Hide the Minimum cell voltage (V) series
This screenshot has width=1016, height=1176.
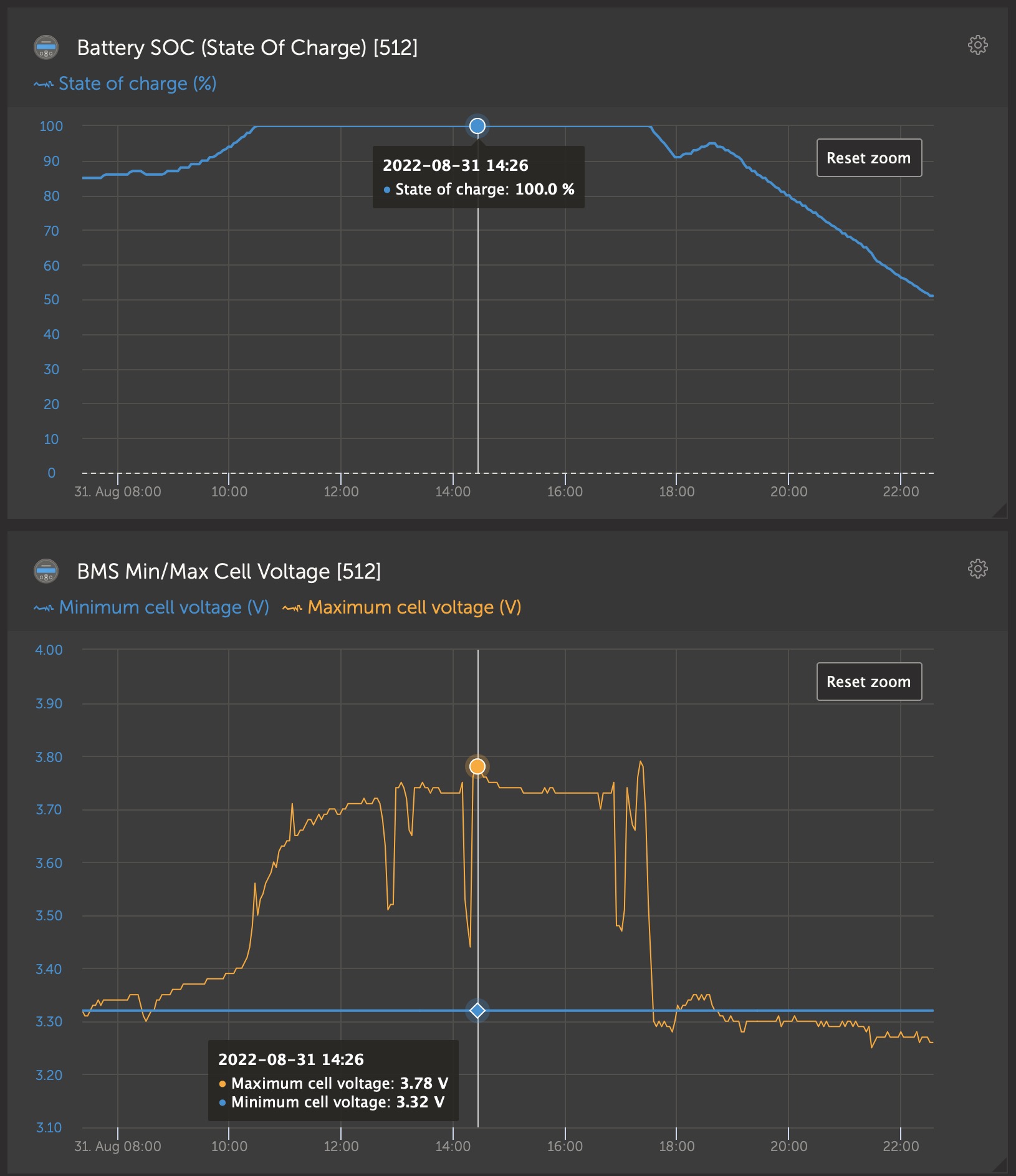(x=163, y=607)
